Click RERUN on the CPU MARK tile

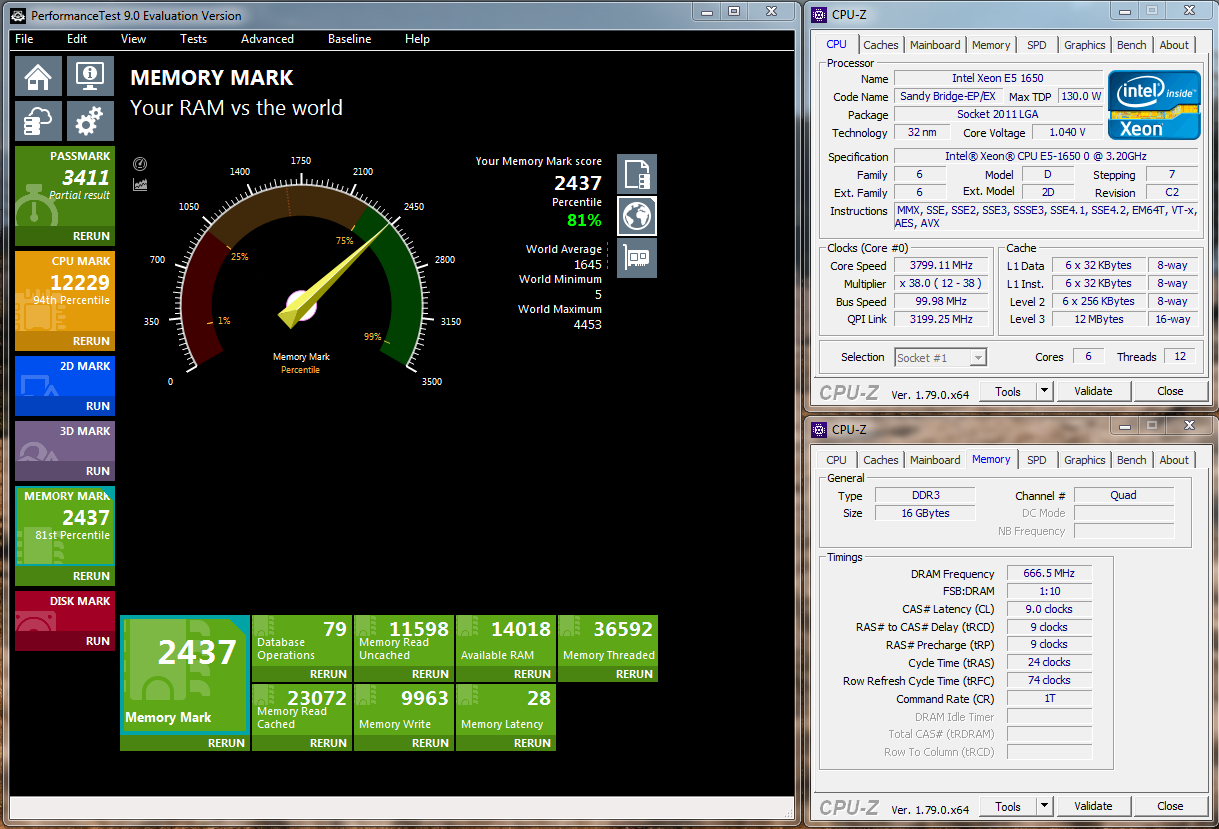click(x=91, y=341)
